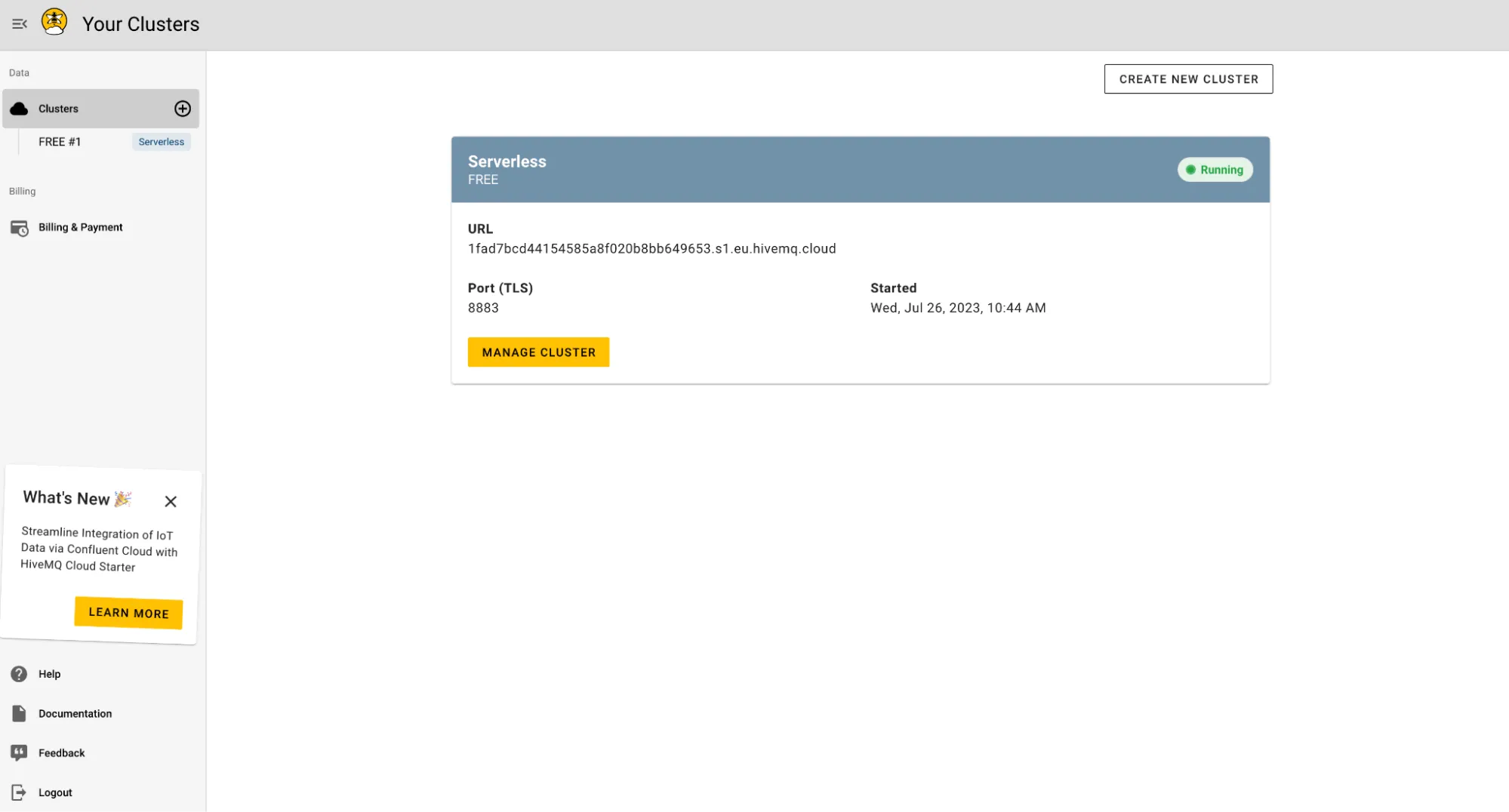
Task: Click the Logout exit icon
Action: (x=19, y=792)
